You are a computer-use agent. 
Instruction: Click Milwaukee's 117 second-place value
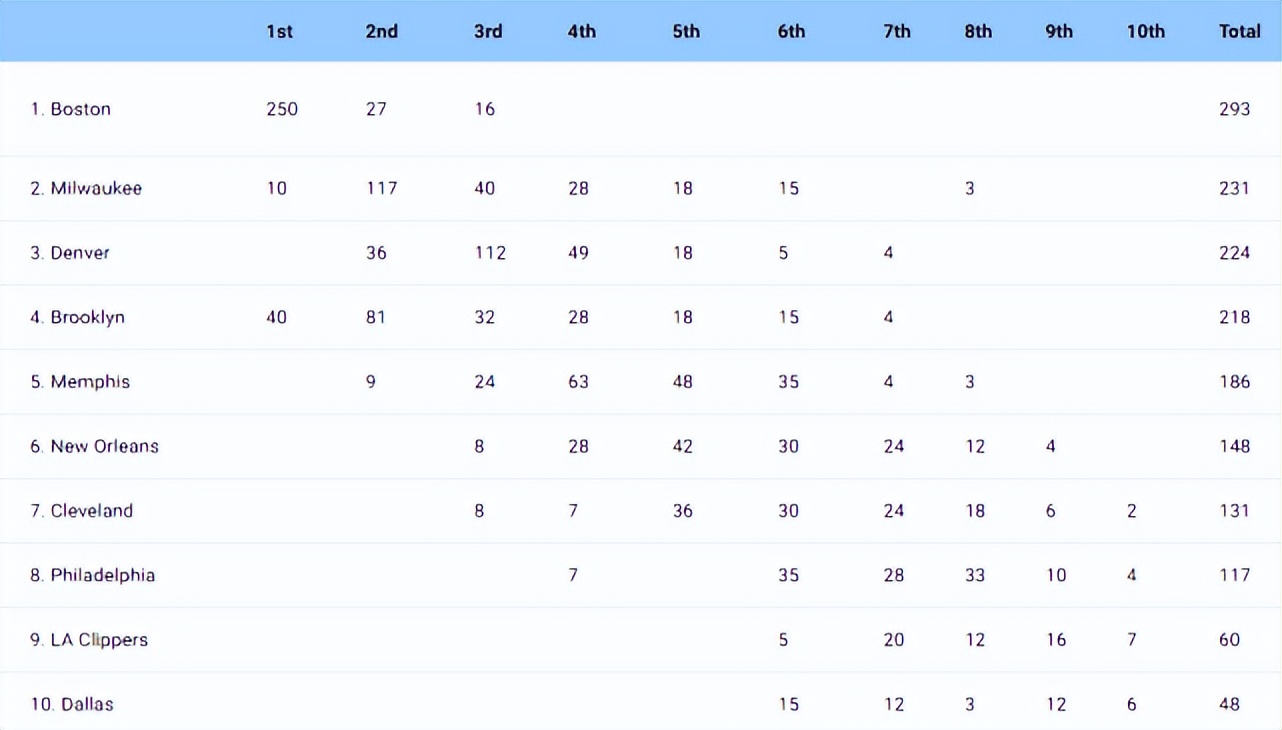(381, 188)
